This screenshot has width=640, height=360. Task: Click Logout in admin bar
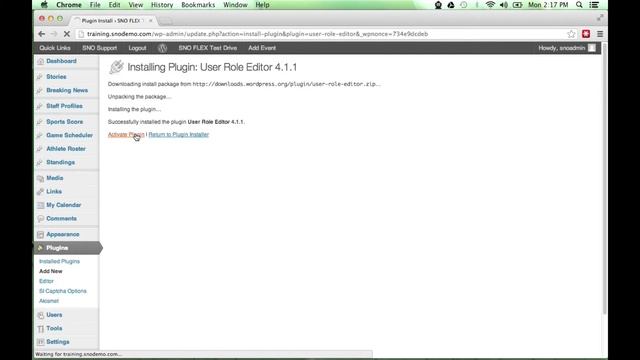(137, 48)
